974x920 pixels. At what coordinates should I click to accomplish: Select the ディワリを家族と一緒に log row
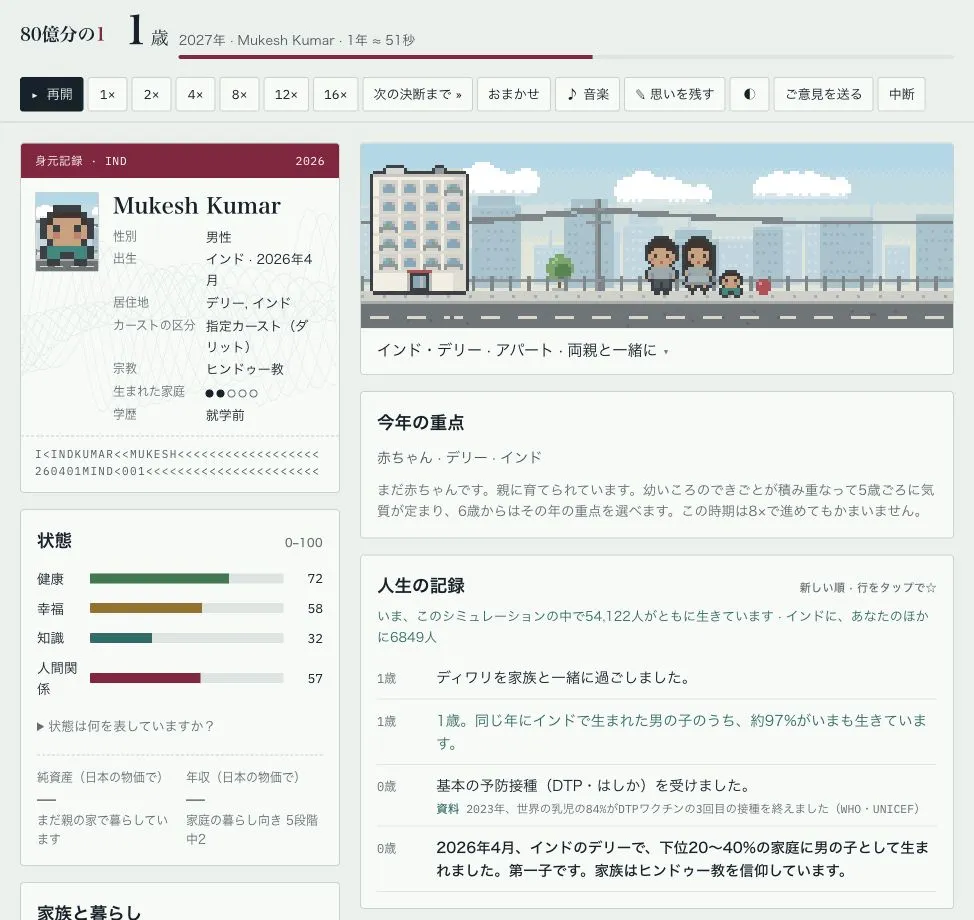click(x=656, y=678)
